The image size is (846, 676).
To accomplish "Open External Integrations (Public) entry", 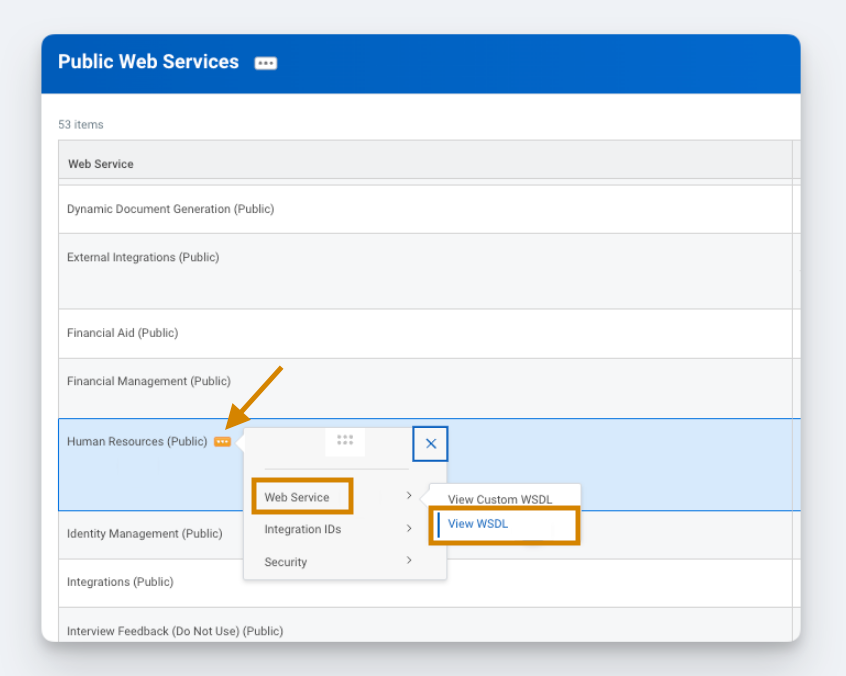I will click(x=142, y=257).
